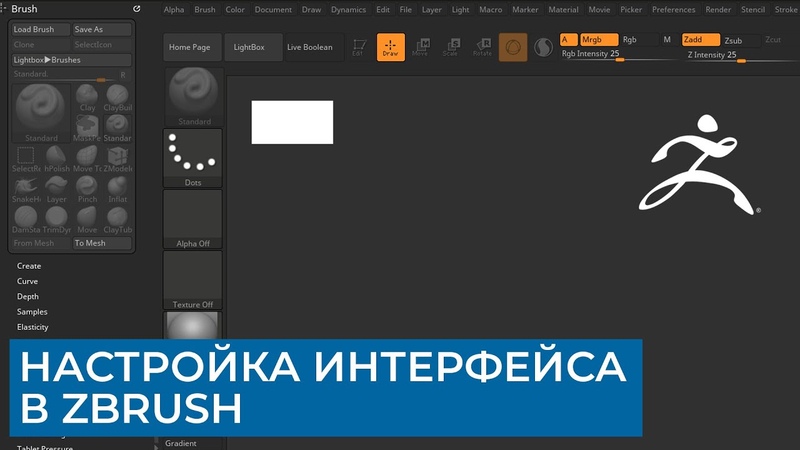800x450 pixels.
Task: Select the Pinch brush icon
Action: point(87,190)
